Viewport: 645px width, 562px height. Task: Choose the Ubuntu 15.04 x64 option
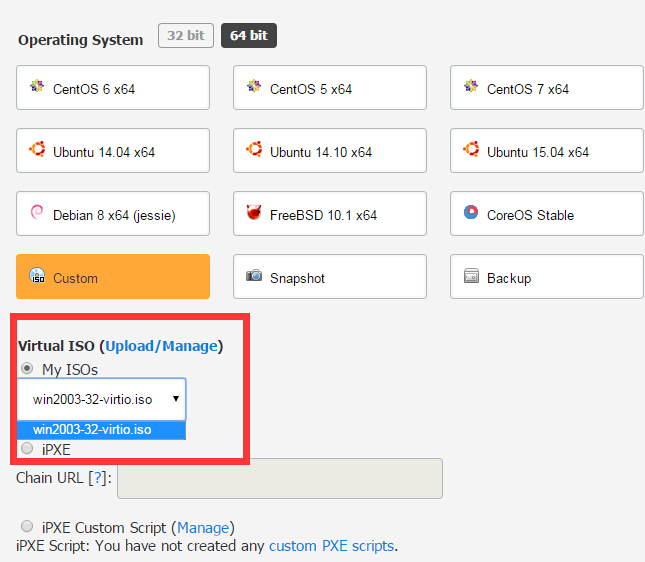pyautogui.click(x=546, y=151)
